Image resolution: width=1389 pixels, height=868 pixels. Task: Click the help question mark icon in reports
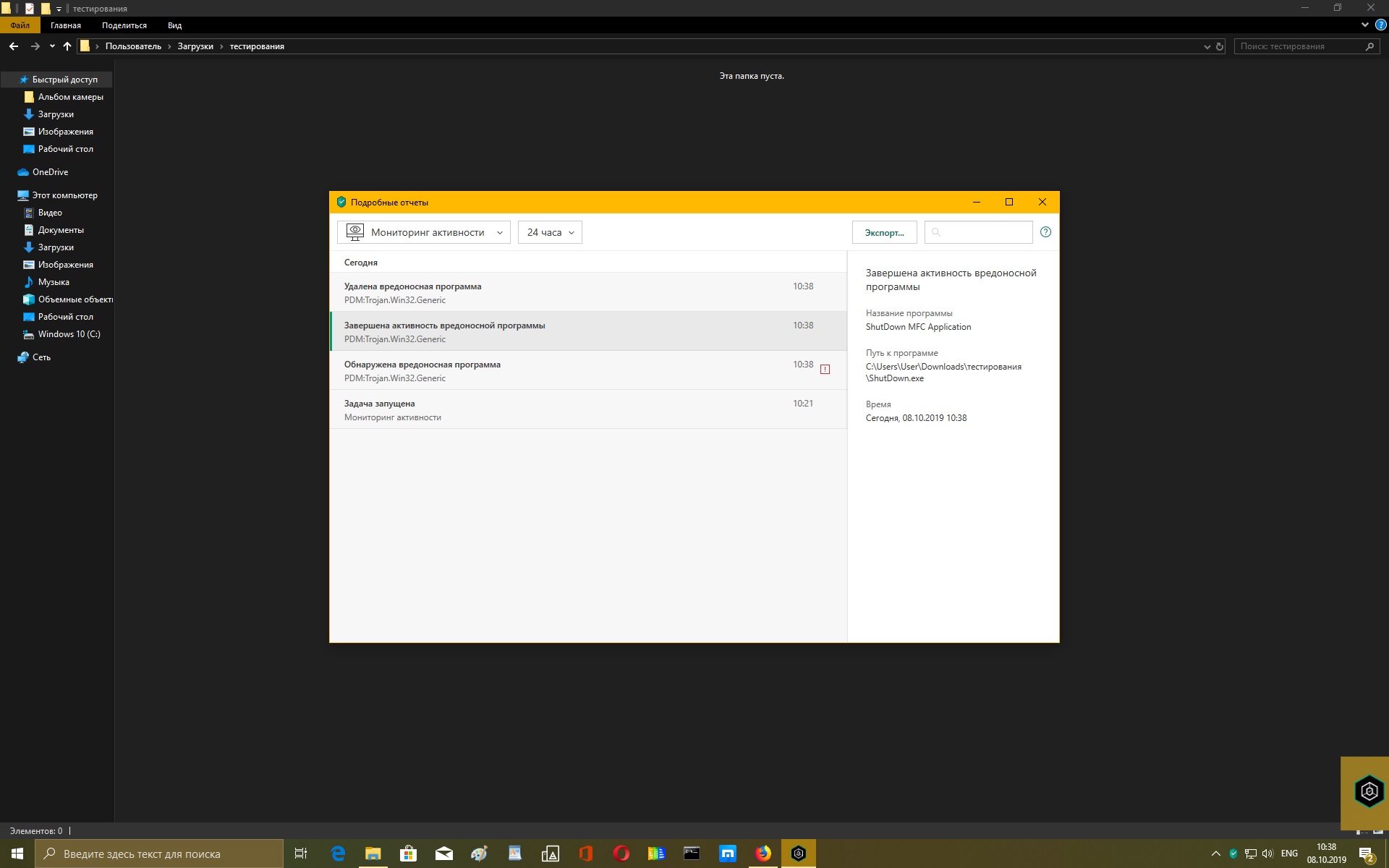(1045, 232)
